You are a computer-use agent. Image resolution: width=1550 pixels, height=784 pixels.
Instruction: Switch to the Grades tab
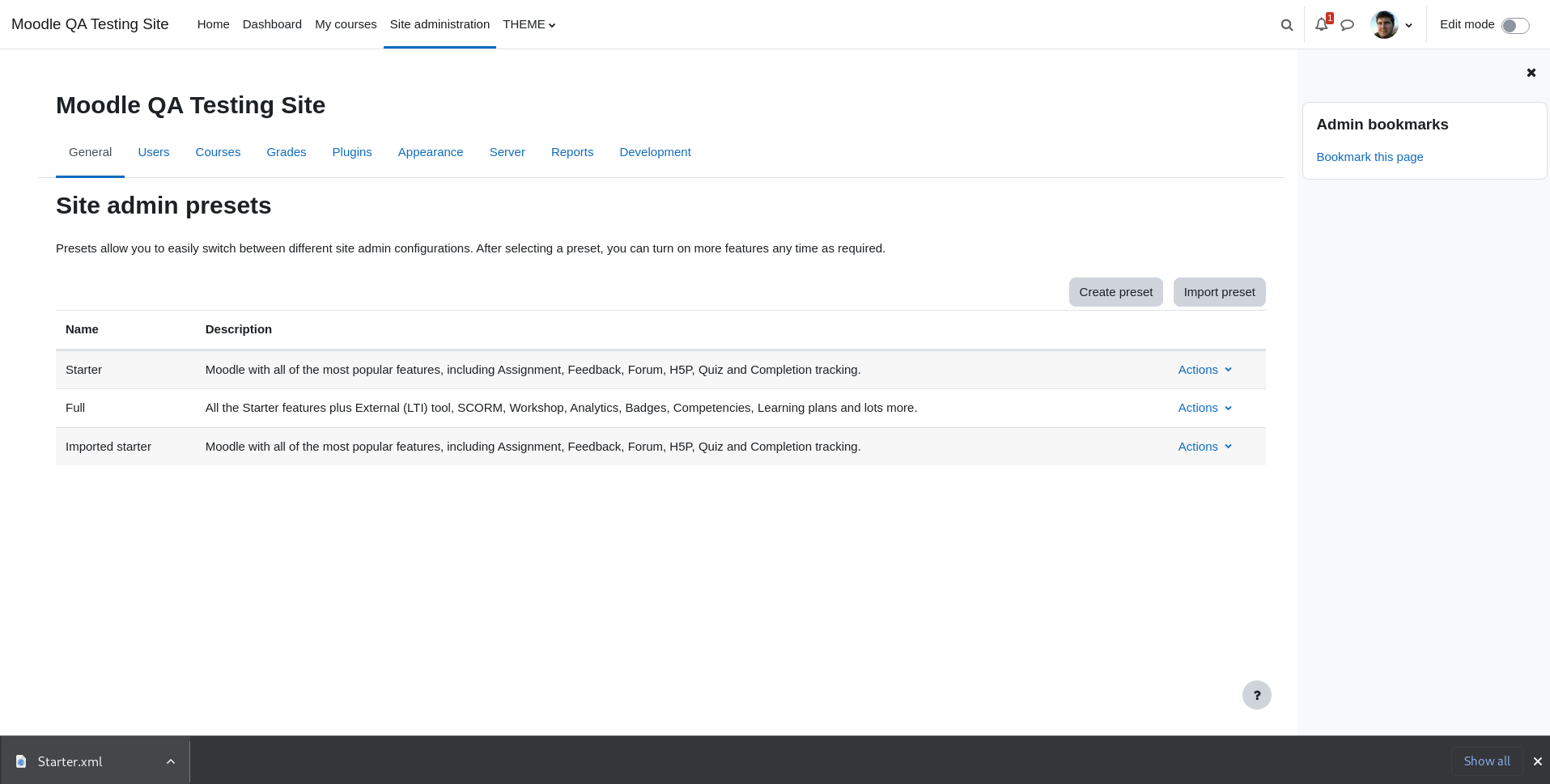(x=287, y=152)
